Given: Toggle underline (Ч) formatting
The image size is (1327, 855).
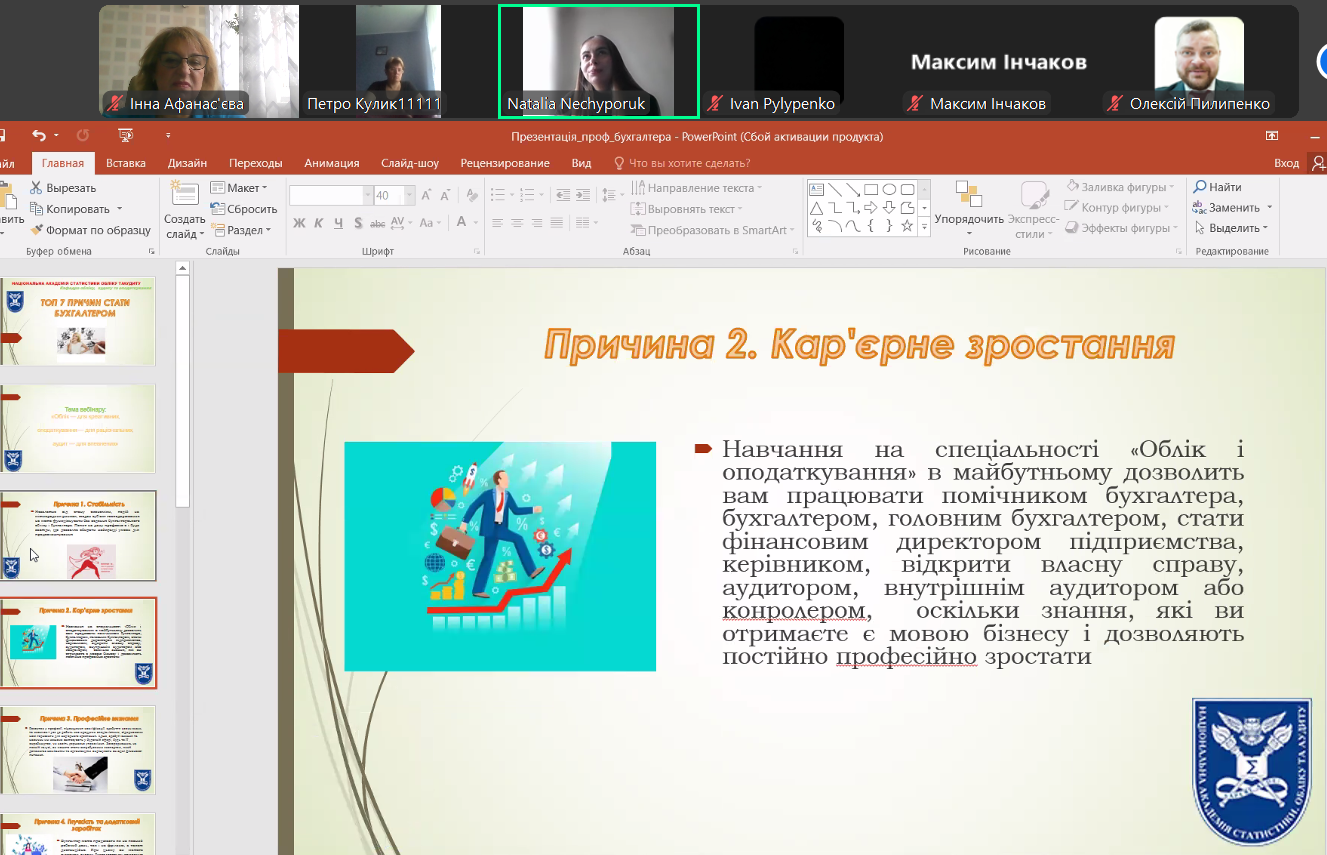Looking at the screenshot, I should click(339, 224).
